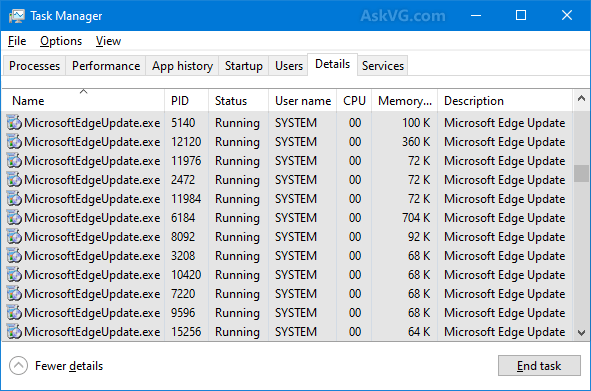Screen dimensions: 591x391
Task: Click the icon of process PID 12120
Action: point(14,142)
